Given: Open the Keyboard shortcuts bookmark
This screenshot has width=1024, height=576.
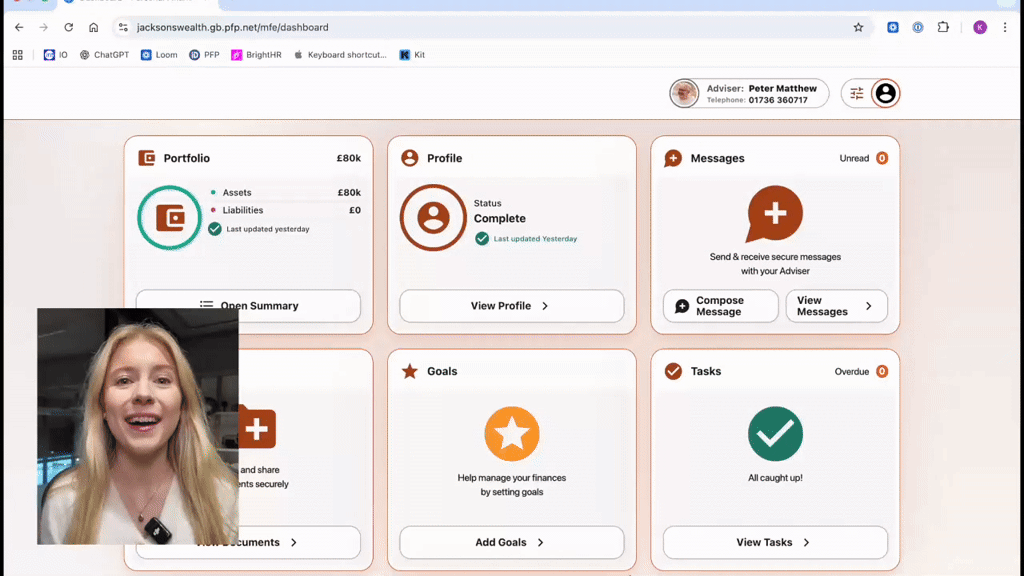Looking at the screenshot, I should click(x=340, y=55).
